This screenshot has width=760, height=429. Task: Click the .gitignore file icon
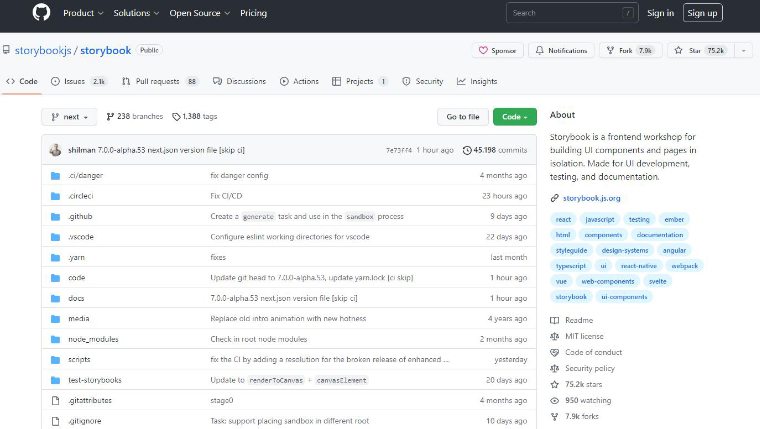pyautogui.click(x=55, y=421)
